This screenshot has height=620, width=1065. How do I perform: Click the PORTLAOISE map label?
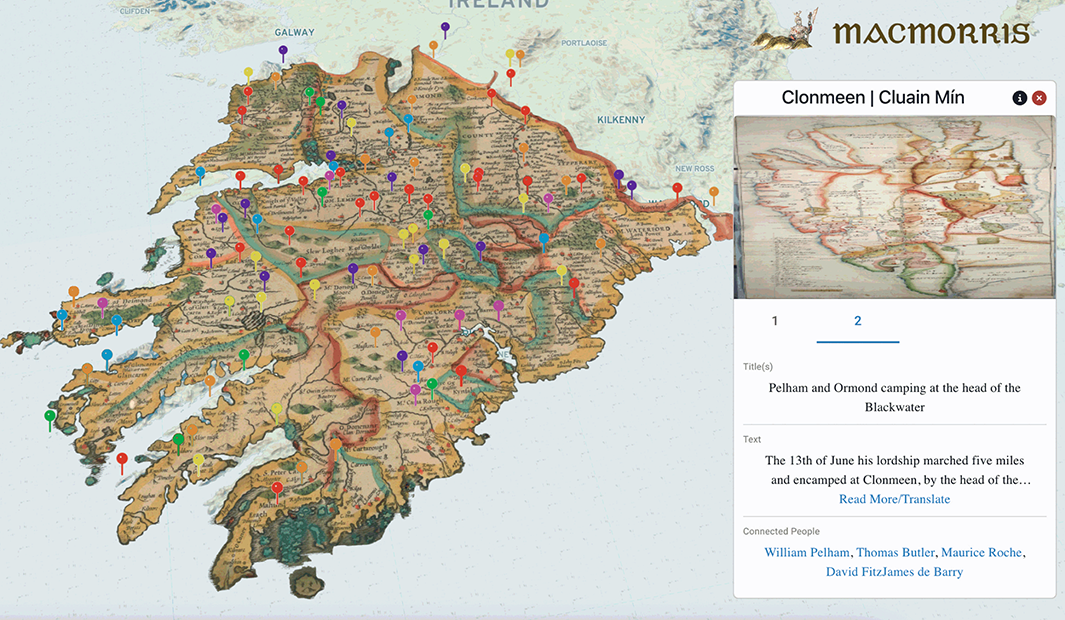pyautogui.click(x=584, y=43)
